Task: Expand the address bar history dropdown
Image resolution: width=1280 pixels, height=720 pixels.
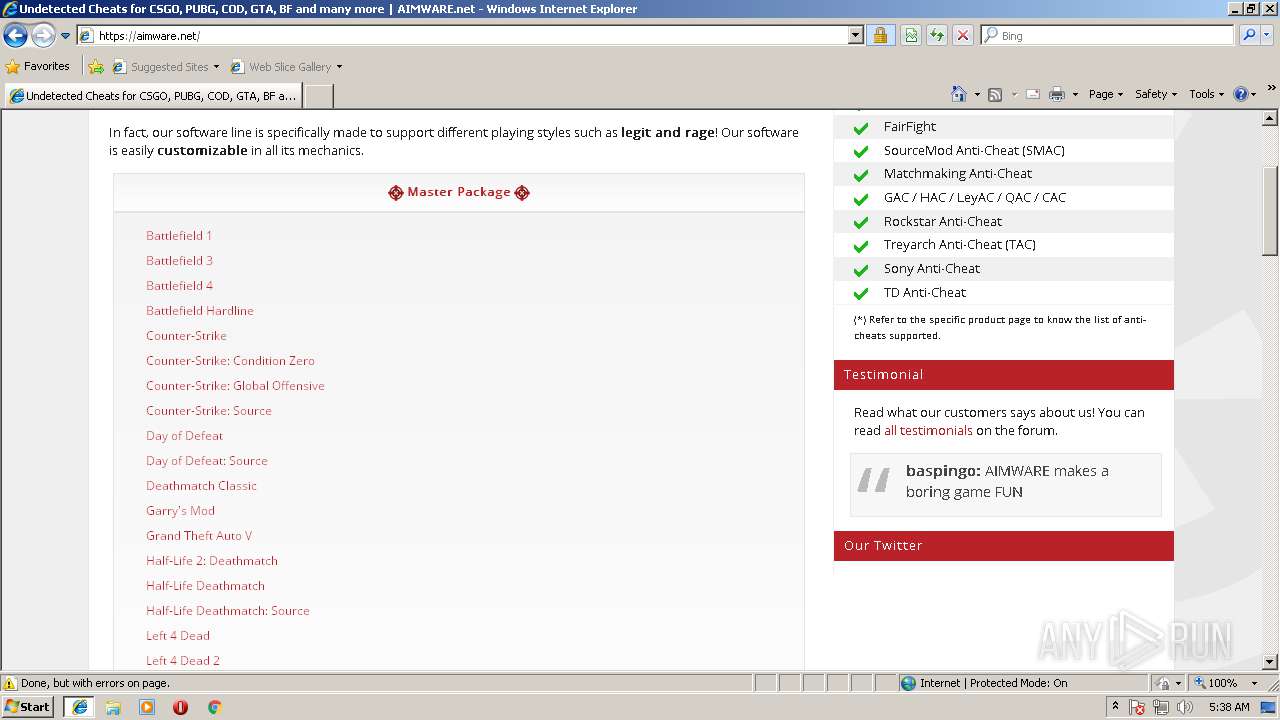Action: [x=855, y=35]
